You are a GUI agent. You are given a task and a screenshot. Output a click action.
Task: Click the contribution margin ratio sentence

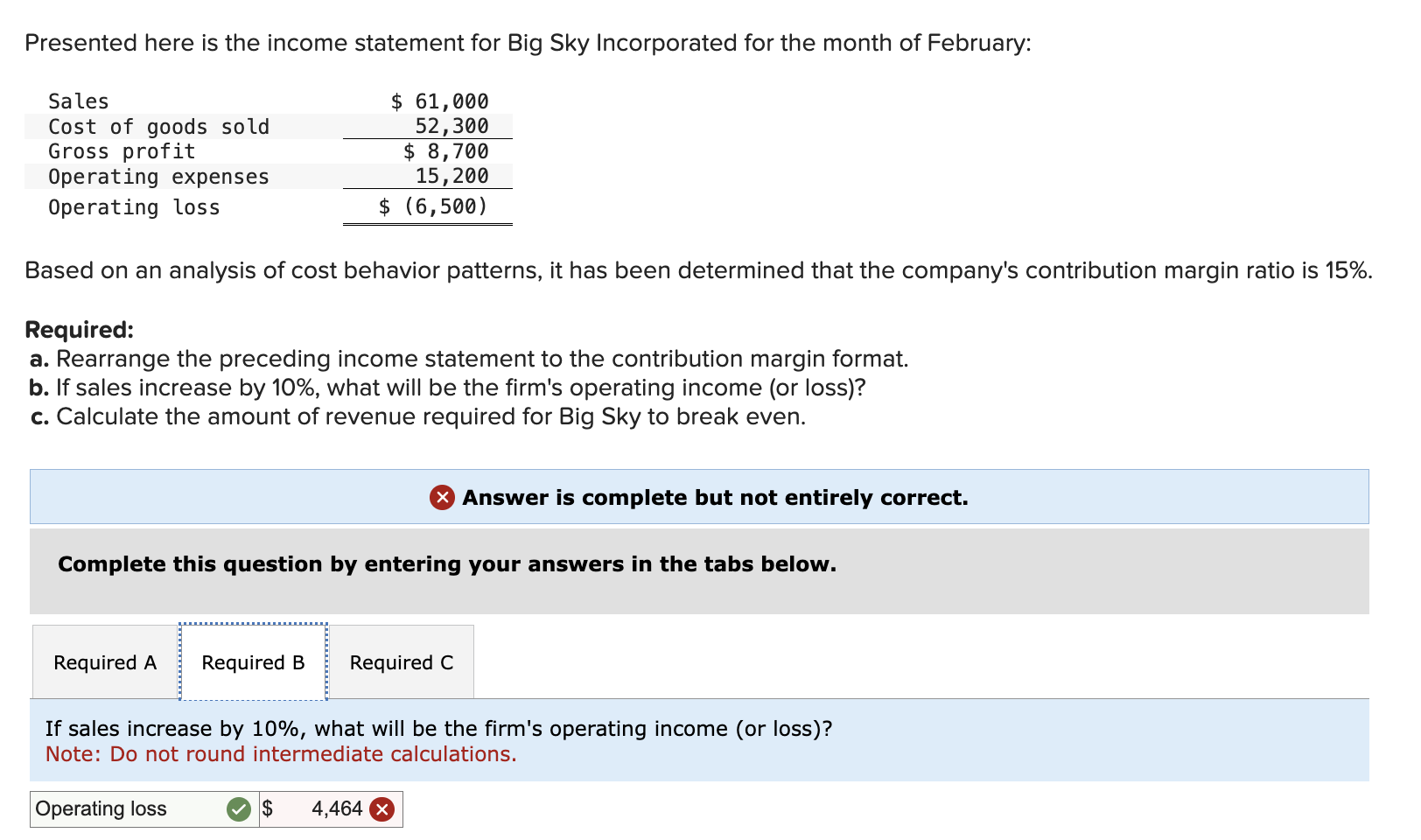698,270
